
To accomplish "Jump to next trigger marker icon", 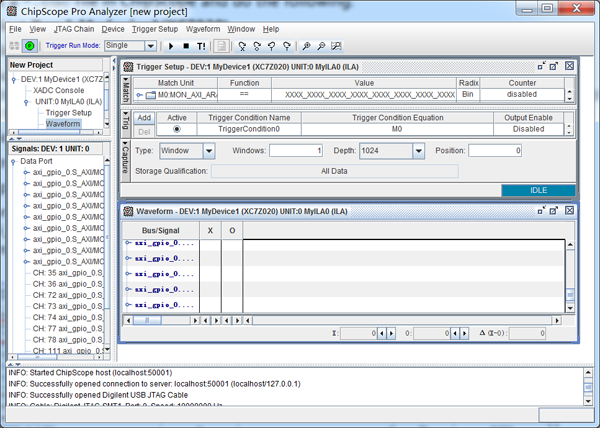I will coord(287,46).
